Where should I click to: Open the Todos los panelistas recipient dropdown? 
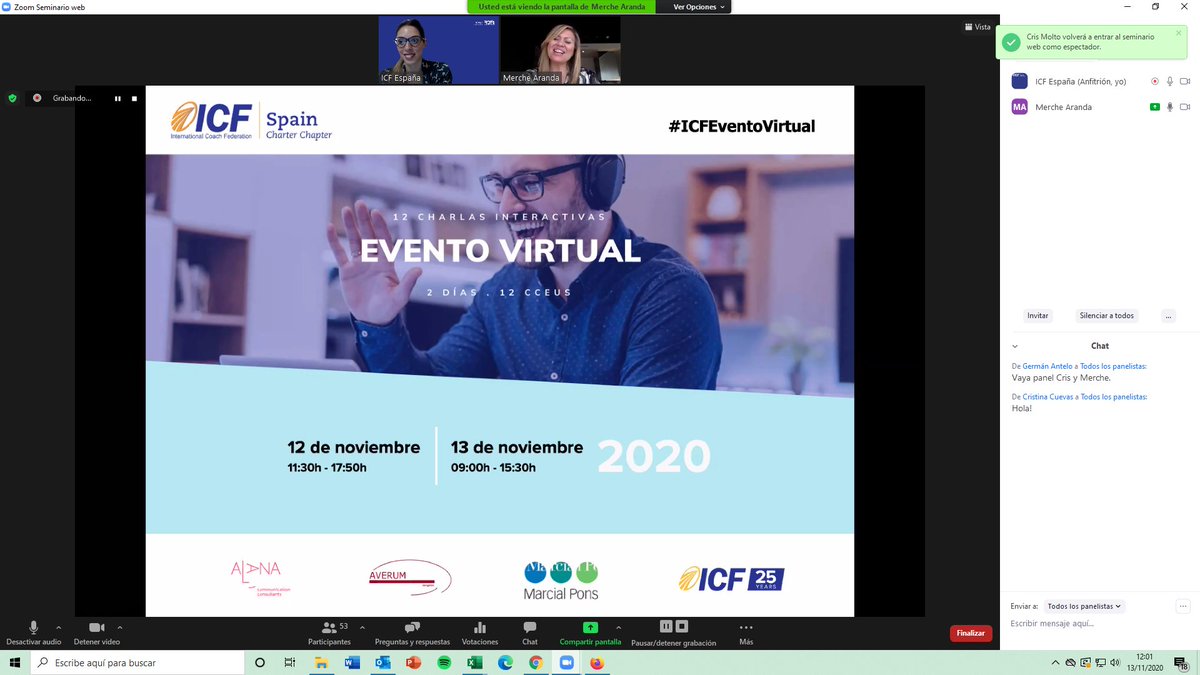[1085, 606]
